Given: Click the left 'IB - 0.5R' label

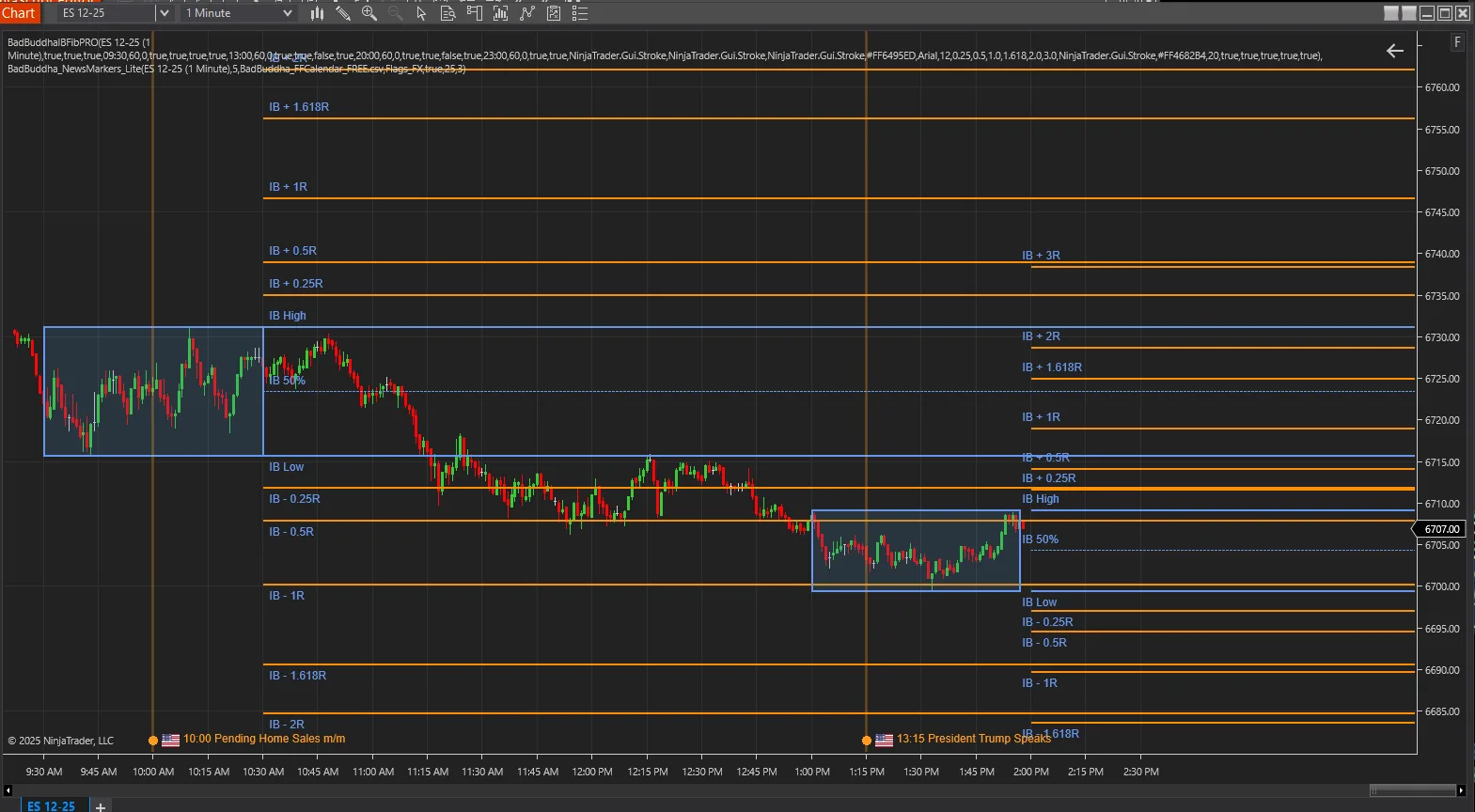Looking at the screenshot, I should [x=291, y=532].
